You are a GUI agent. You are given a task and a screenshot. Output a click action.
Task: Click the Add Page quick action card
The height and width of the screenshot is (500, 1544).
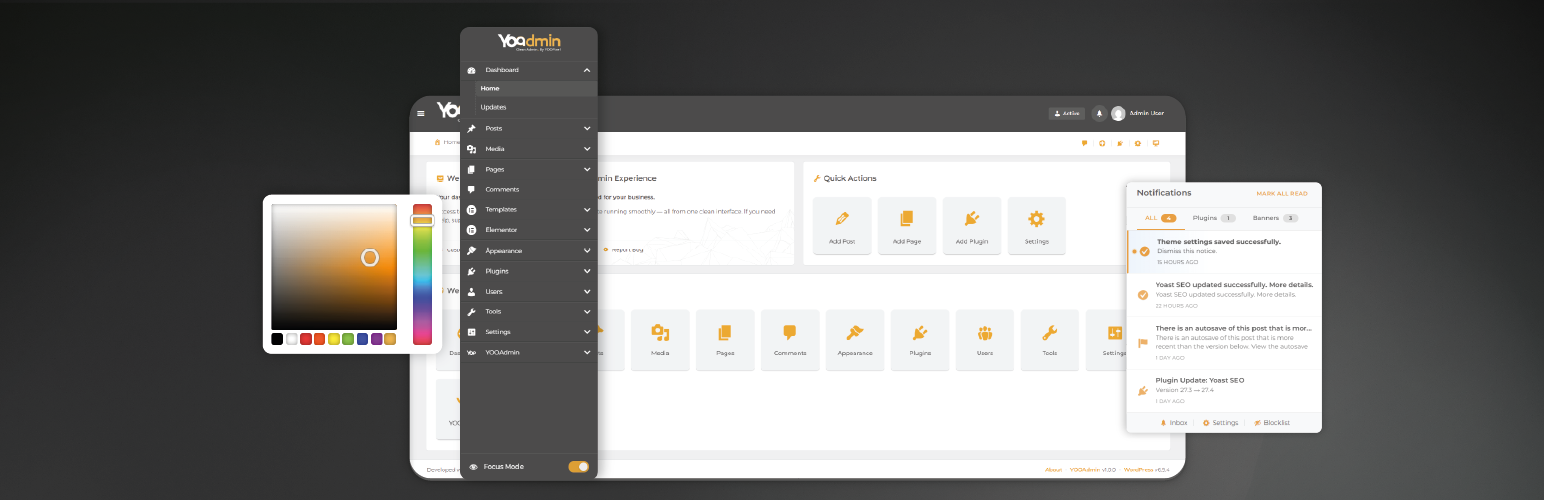point(907,226)
